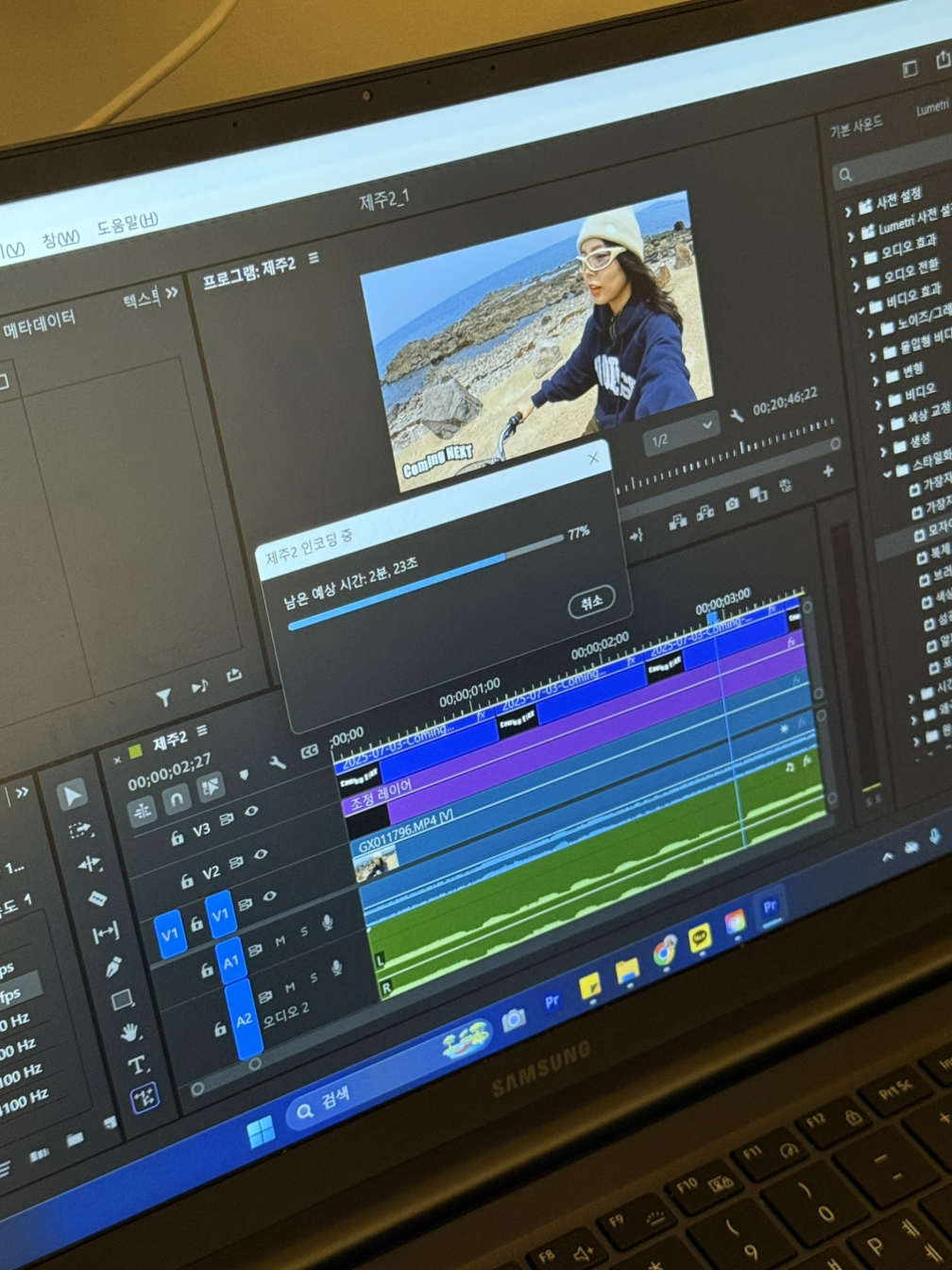This screenshot has height=1270, width=952.
Task: Toggle linked selection in timeline
Action: (x=211, y=787)
